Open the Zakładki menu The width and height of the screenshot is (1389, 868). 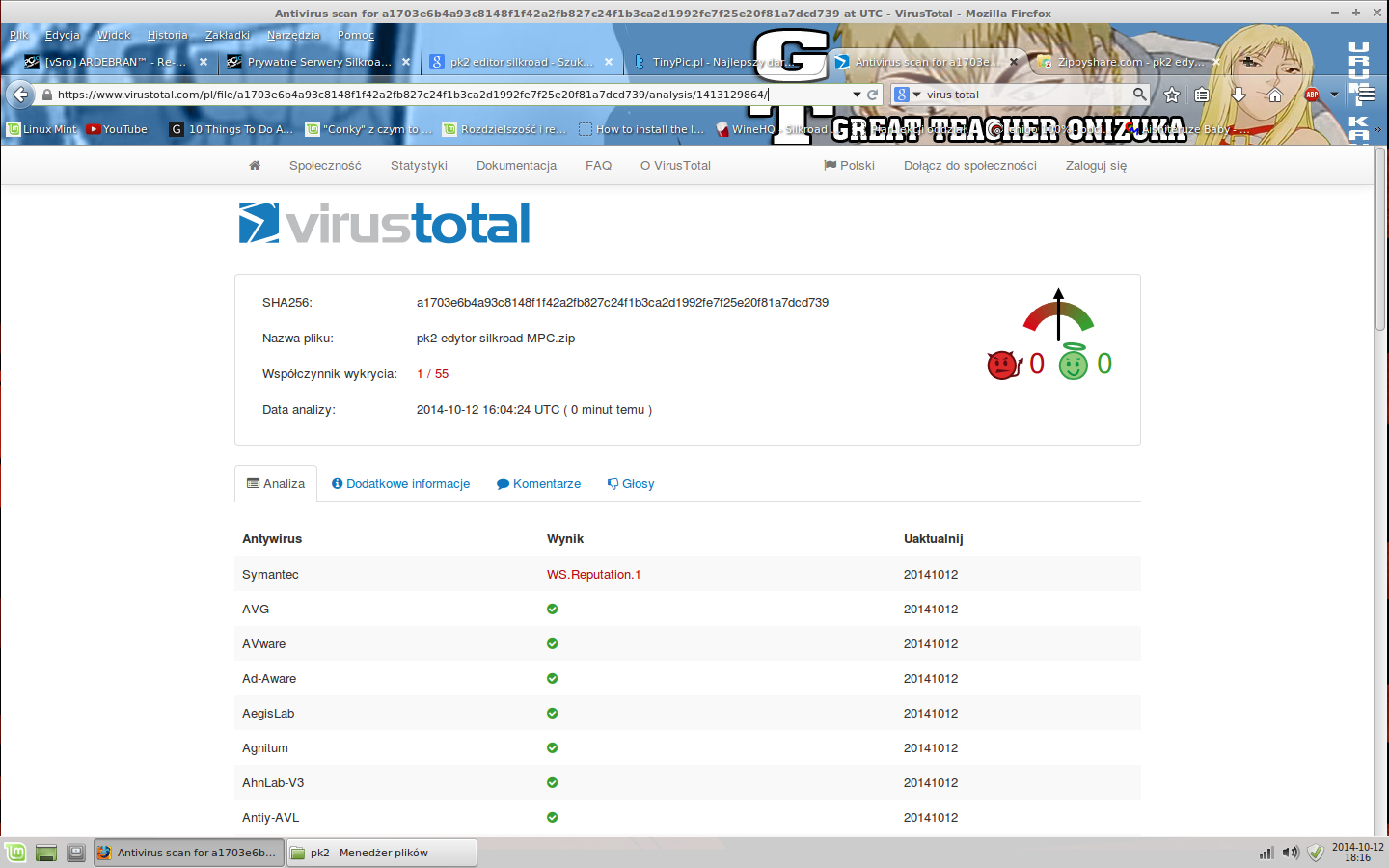point(228,35)
